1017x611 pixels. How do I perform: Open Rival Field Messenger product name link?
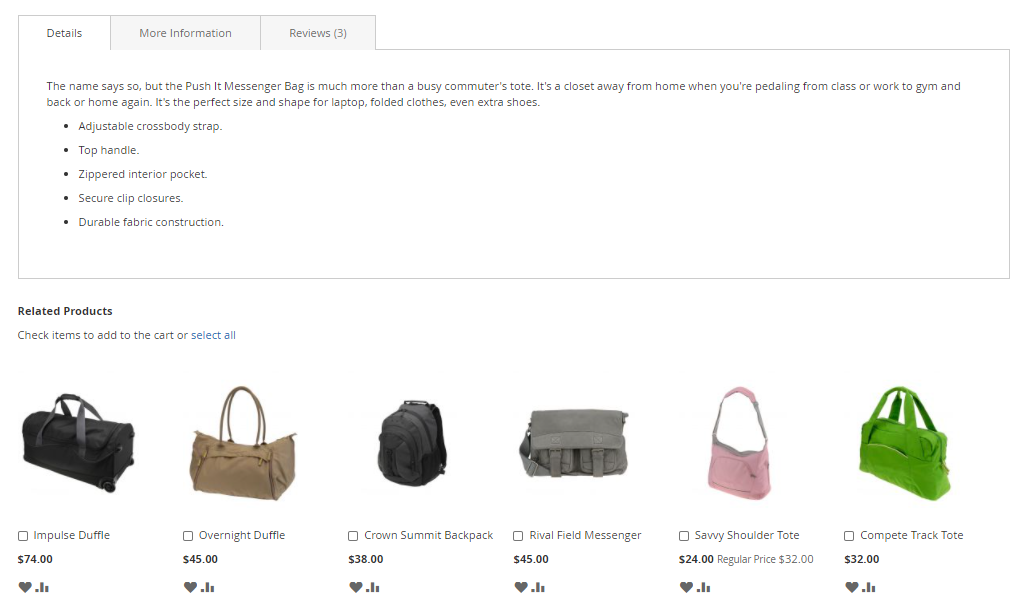(x=585, y=535)
